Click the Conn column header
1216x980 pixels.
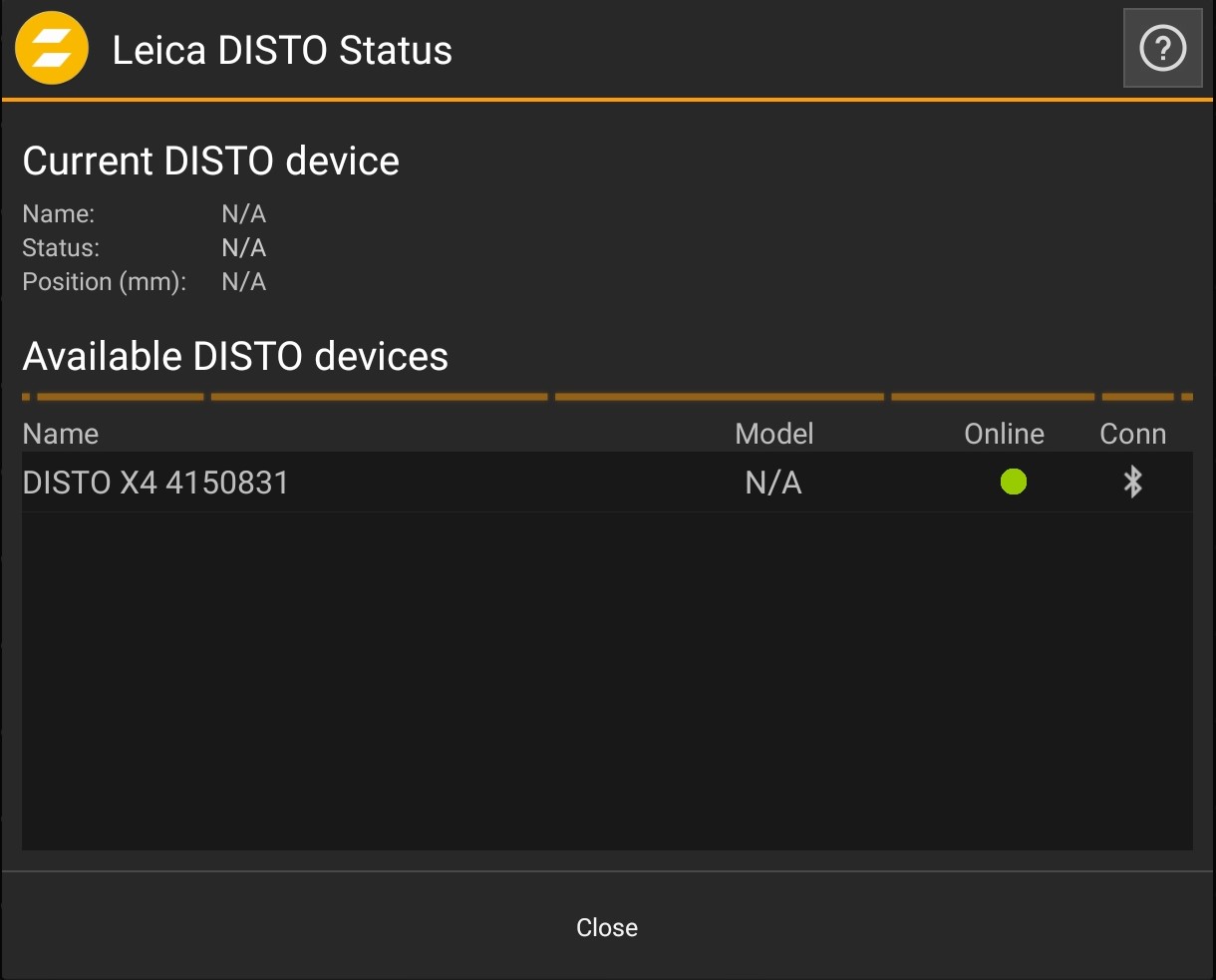[1132, 434]
